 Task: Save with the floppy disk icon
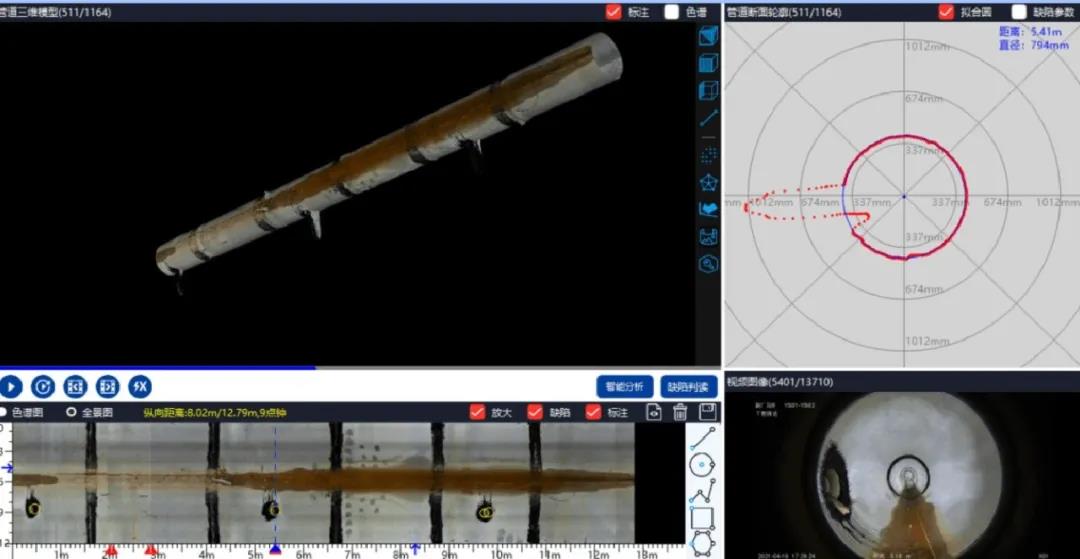tap(706, 412)
